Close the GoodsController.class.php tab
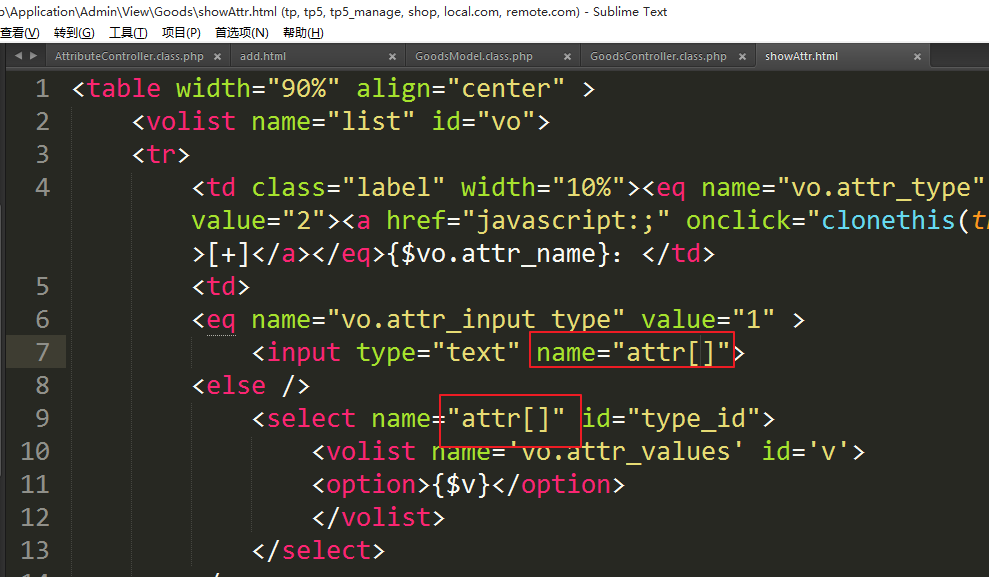The width and height of the screenshot is (989, 577). [742, 57]
